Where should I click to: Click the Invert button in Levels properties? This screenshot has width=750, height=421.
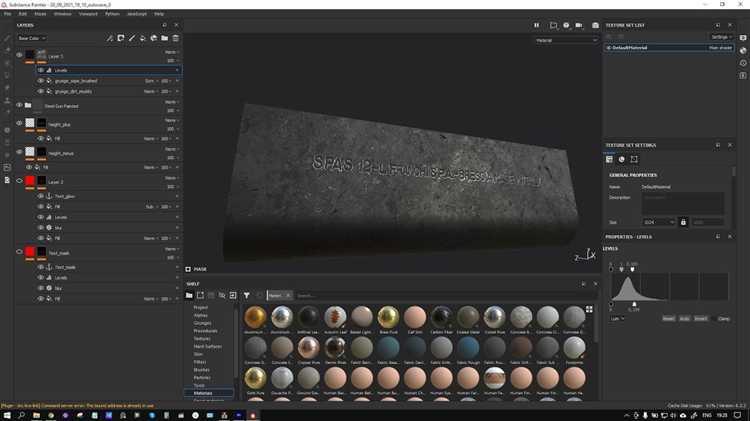tap(701, 318)
